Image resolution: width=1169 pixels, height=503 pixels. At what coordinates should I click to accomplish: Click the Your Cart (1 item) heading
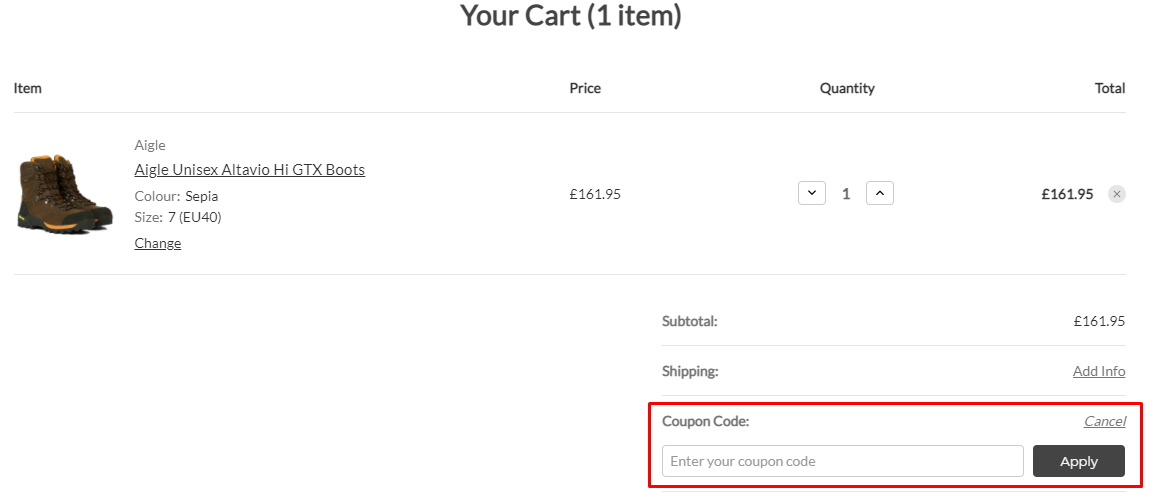tap(570, 16)
